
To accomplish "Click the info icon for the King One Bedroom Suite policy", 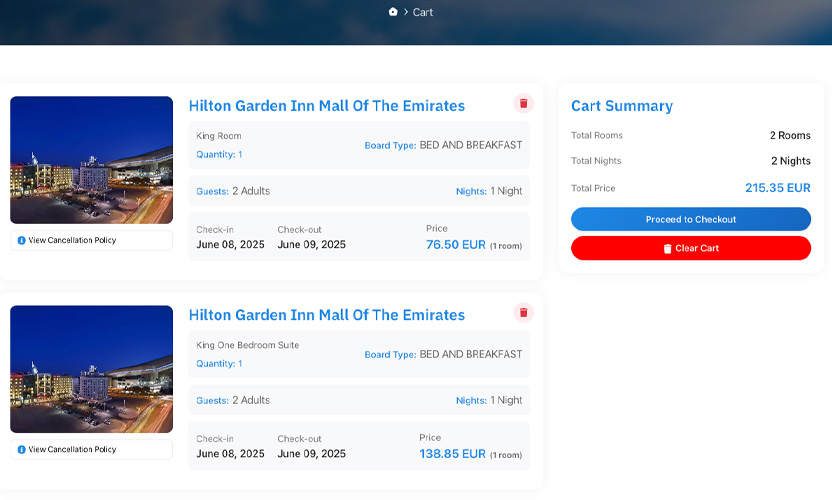I will tap(21, 450).
